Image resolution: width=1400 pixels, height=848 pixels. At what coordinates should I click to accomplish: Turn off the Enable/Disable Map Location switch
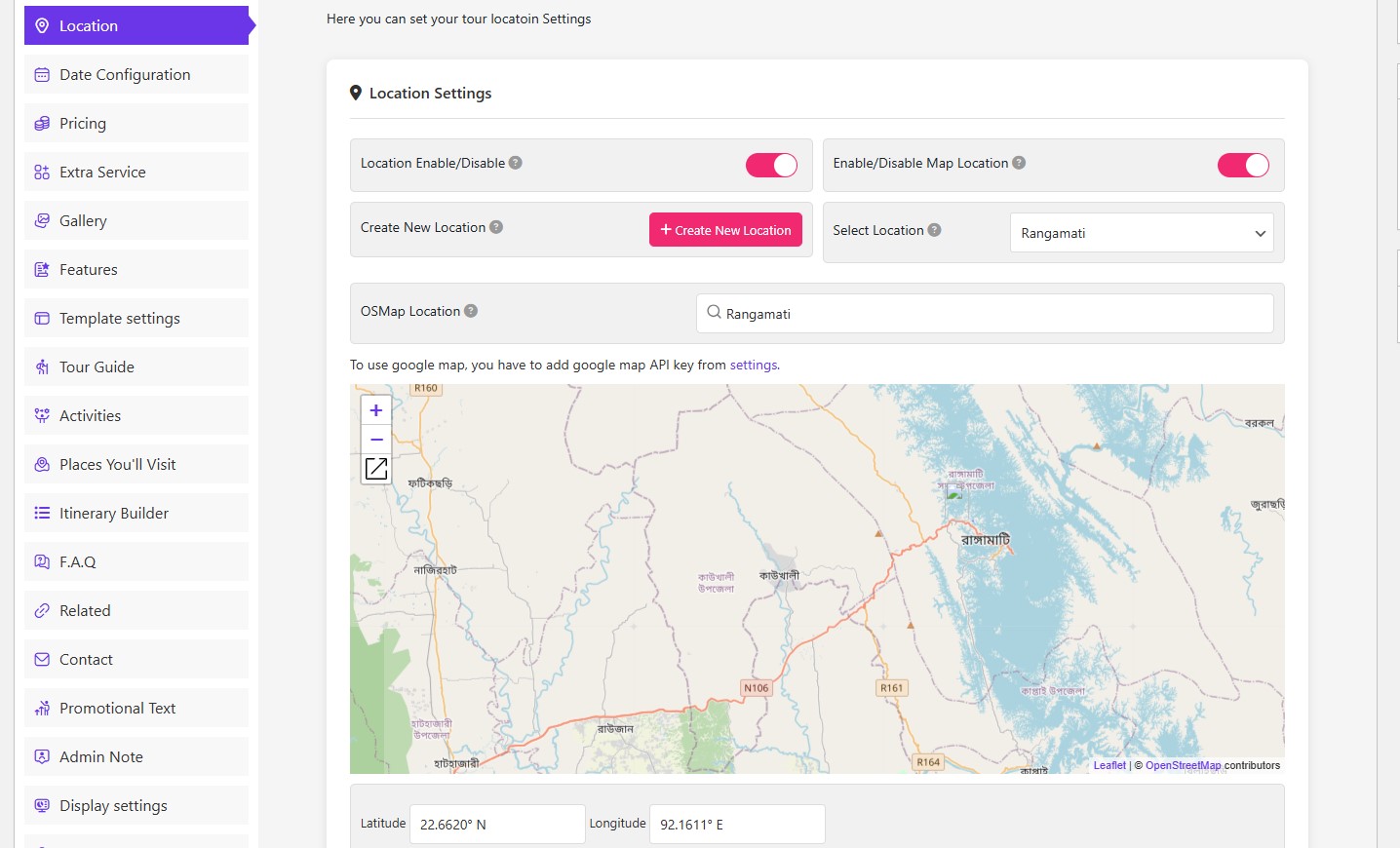point(1243,166)
